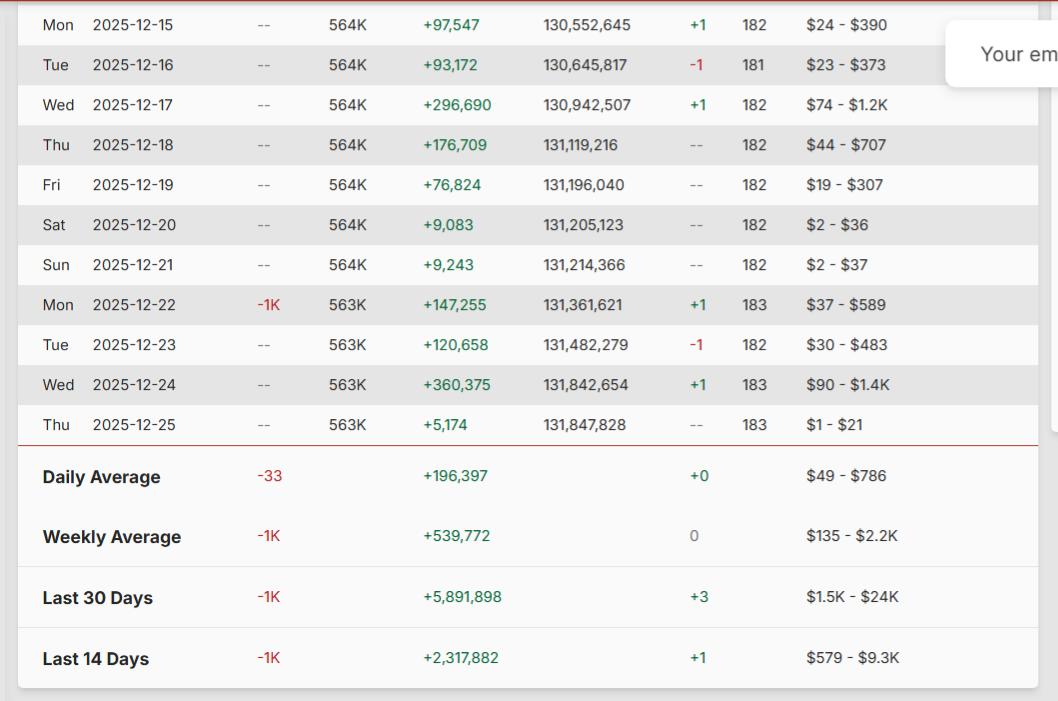
Task: Click the $90 - $1.4K estimated earnings
Action: click(x=847, y=385)
